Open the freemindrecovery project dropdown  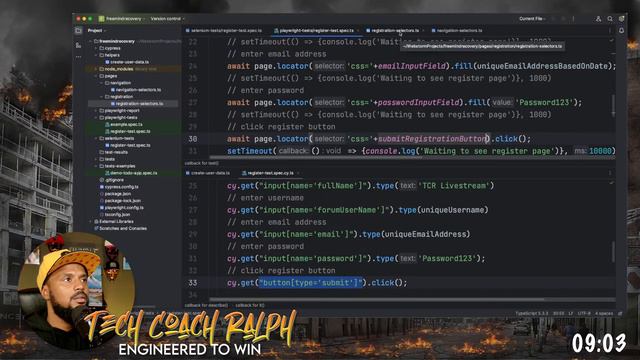coord(122,19)
